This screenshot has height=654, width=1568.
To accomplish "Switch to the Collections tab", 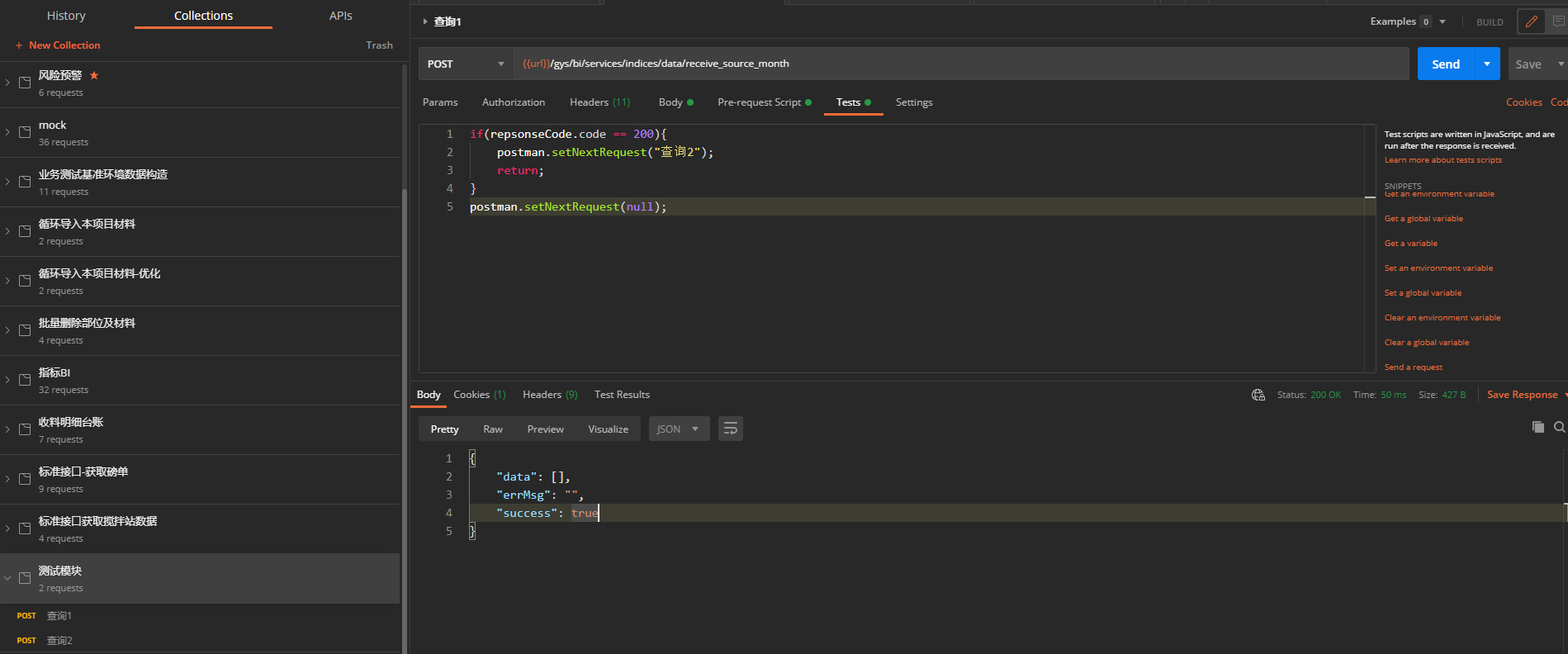I will tap(203, 16).
